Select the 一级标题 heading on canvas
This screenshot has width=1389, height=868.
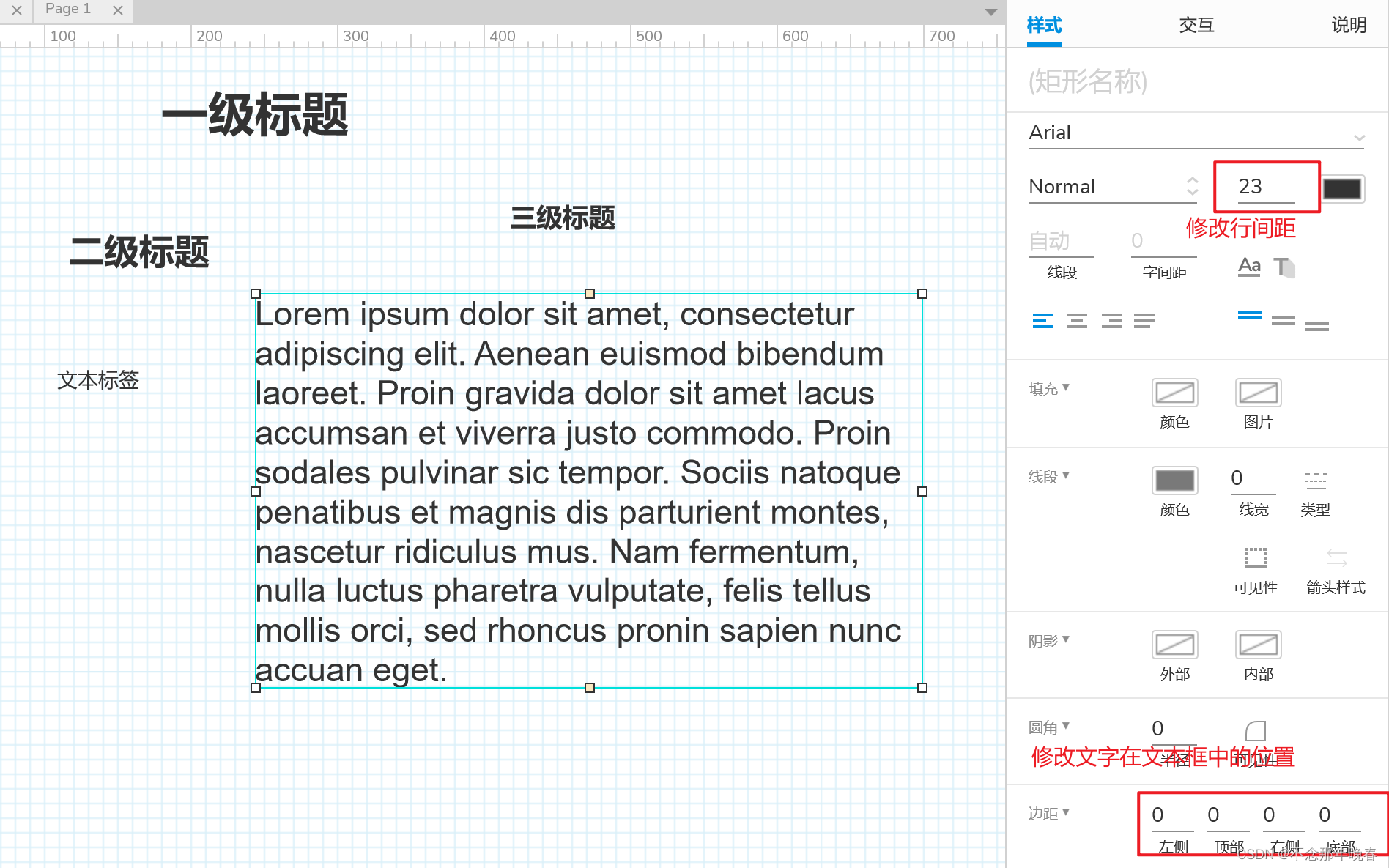click(x=255, y=115)
